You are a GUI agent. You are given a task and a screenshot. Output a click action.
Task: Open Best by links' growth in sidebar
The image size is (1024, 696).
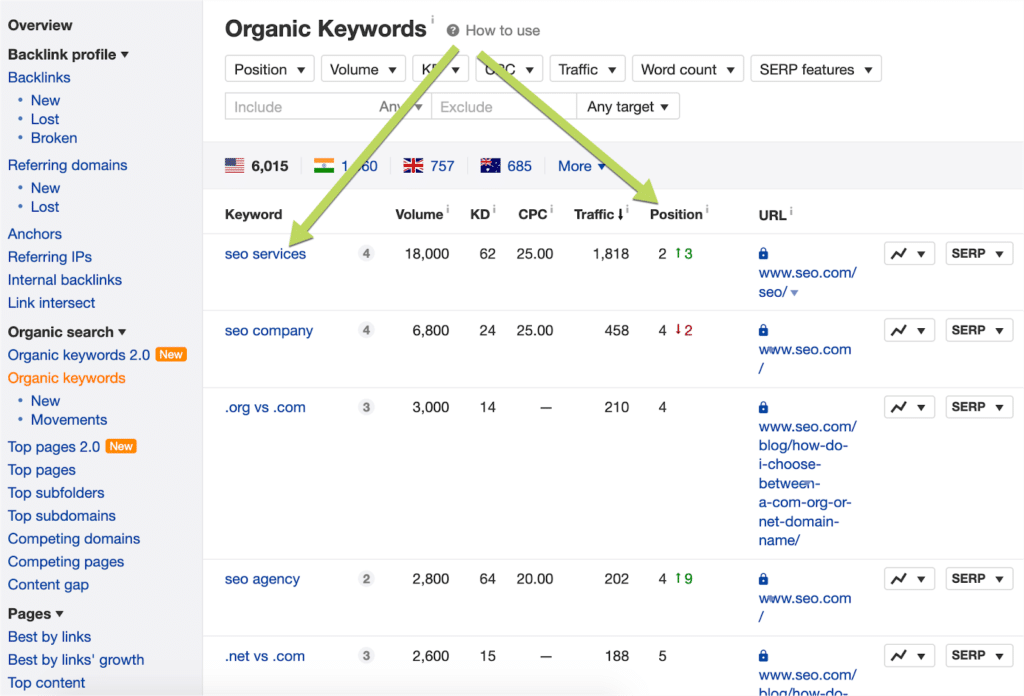click(76, 660)
